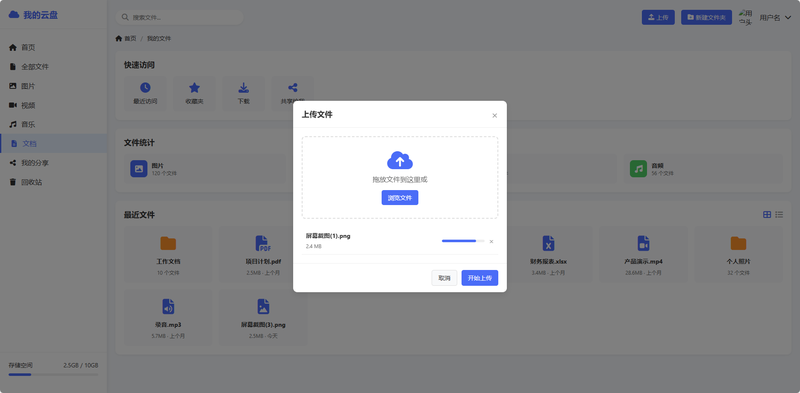Click 开始上传 button
800x393 pixels.
(x=480, y=278)
